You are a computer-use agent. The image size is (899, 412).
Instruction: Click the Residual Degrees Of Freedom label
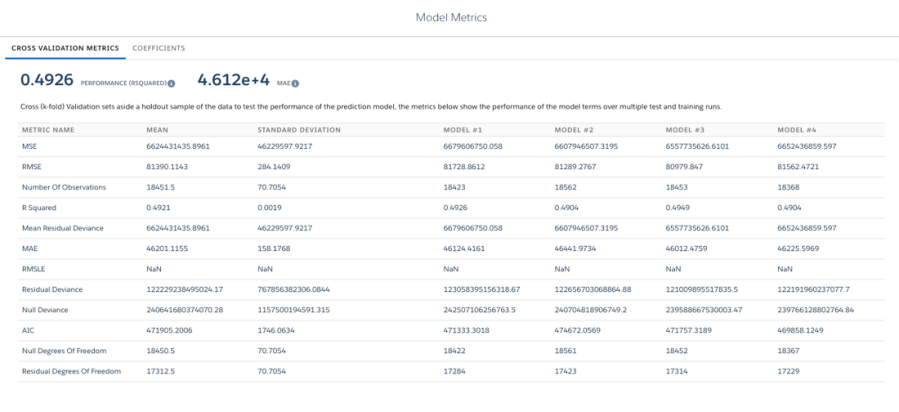70,371
